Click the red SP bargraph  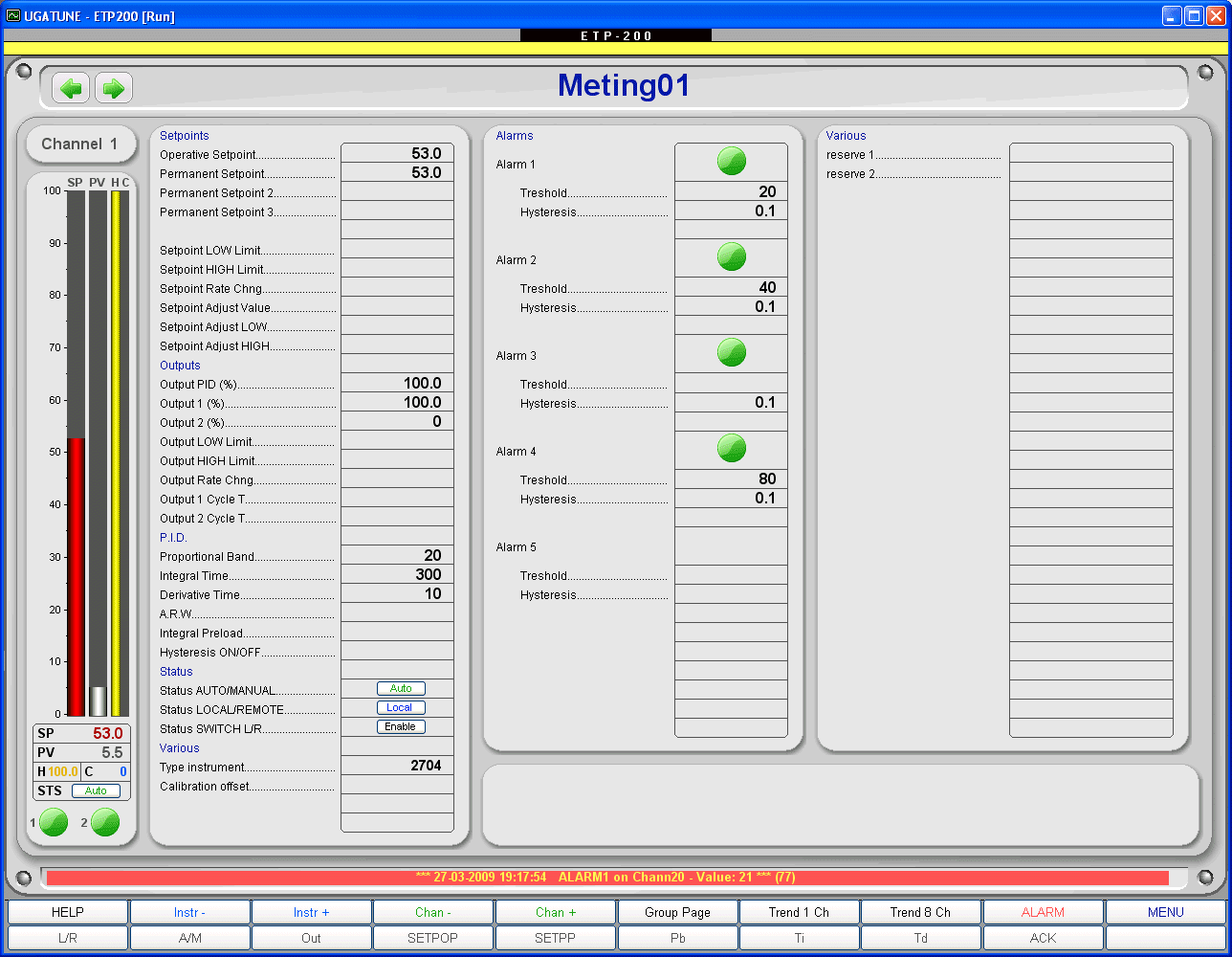pyautogui.click(x=76, y=577)
